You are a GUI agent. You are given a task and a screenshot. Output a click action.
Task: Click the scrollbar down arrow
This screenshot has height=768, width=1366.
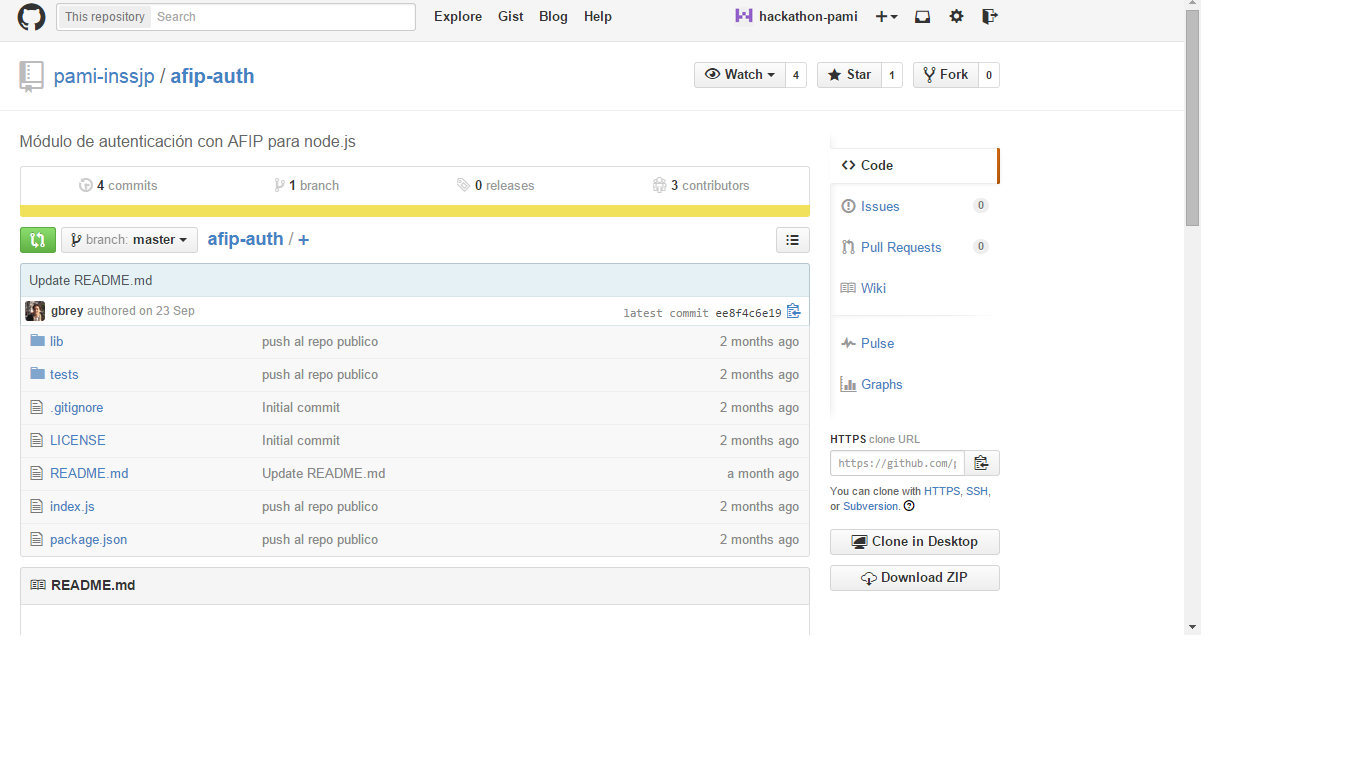pos(1192,627)
